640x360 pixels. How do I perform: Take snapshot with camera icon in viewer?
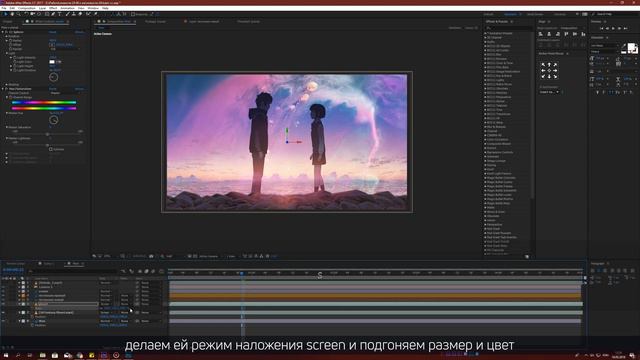click(x=151, y=256)
